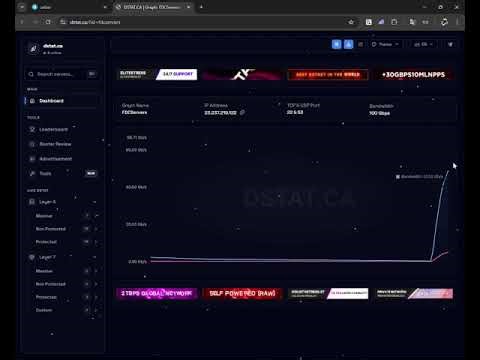Click the Dashboard home icon
This screenshot has height=360, width=480.
point(32,101)
